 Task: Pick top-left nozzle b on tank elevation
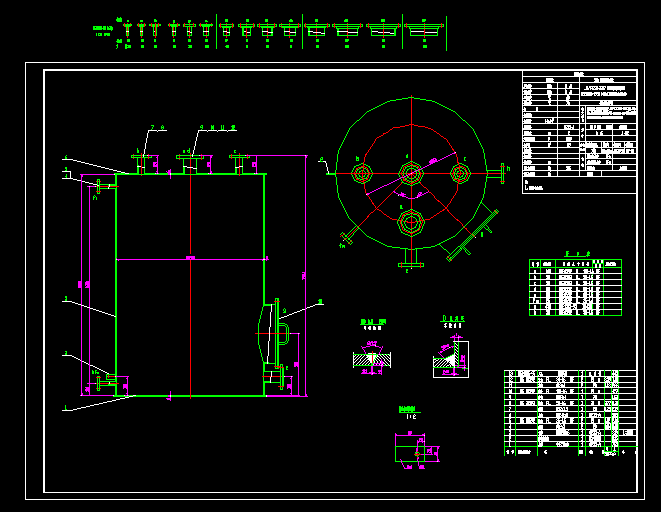tap(142, 164)
